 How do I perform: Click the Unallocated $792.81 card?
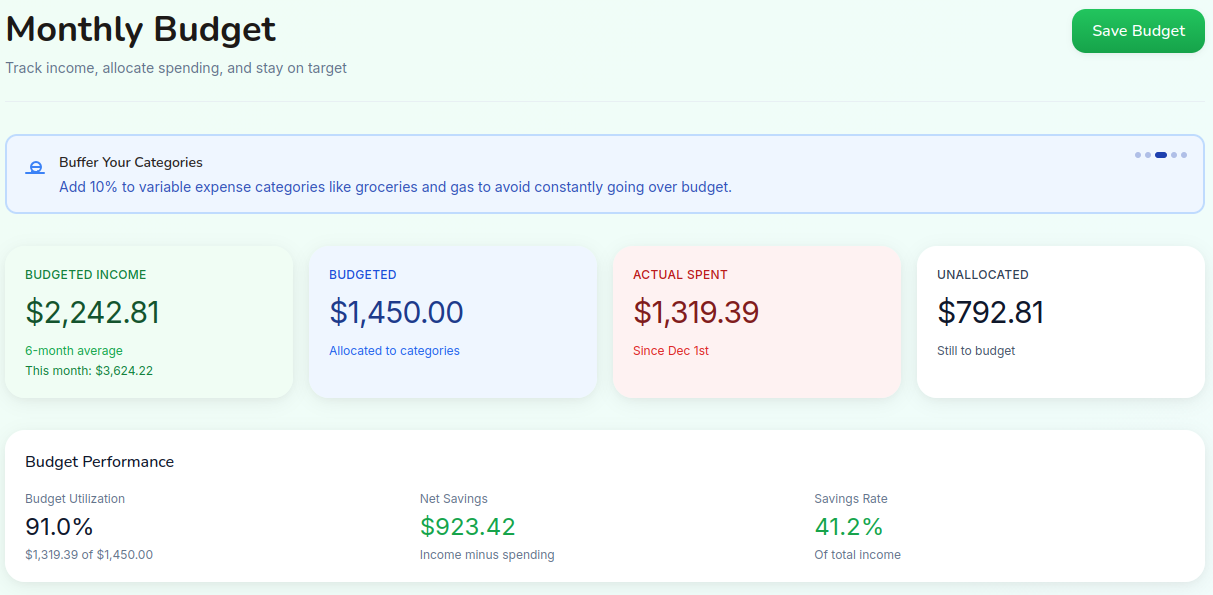tap(1060, 318)
